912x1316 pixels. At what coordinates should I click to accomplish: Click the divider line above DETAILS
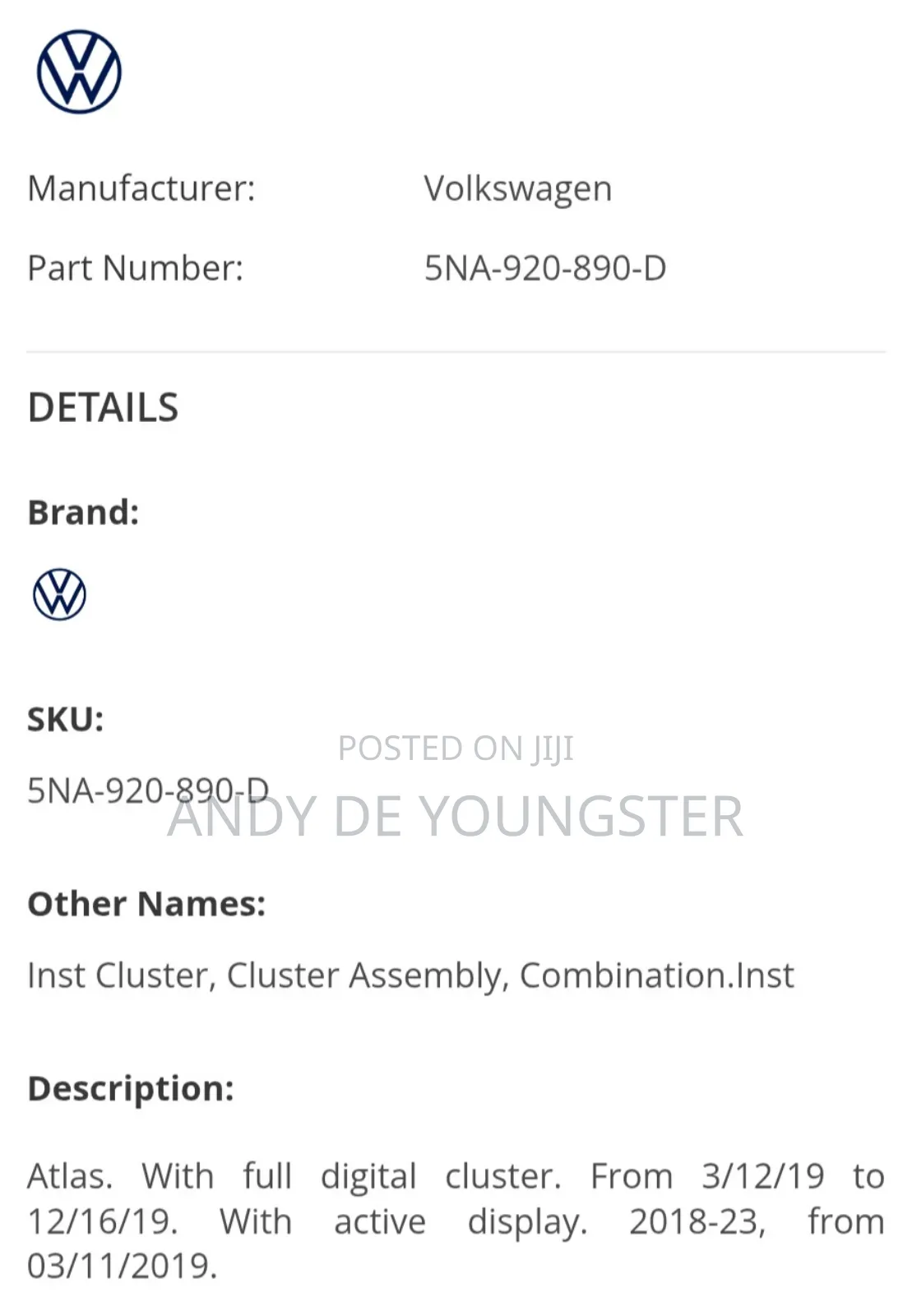(x=456, y=352)
